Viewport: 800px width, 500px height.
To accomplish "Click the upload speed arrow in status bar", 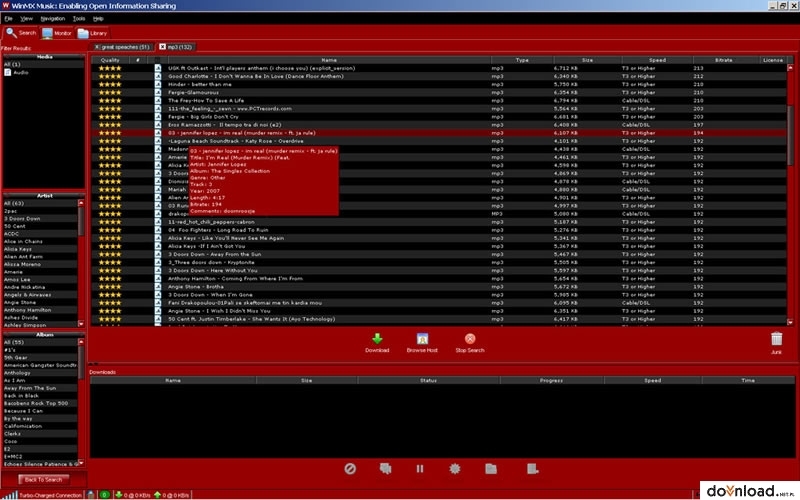I will click(157, 494).
